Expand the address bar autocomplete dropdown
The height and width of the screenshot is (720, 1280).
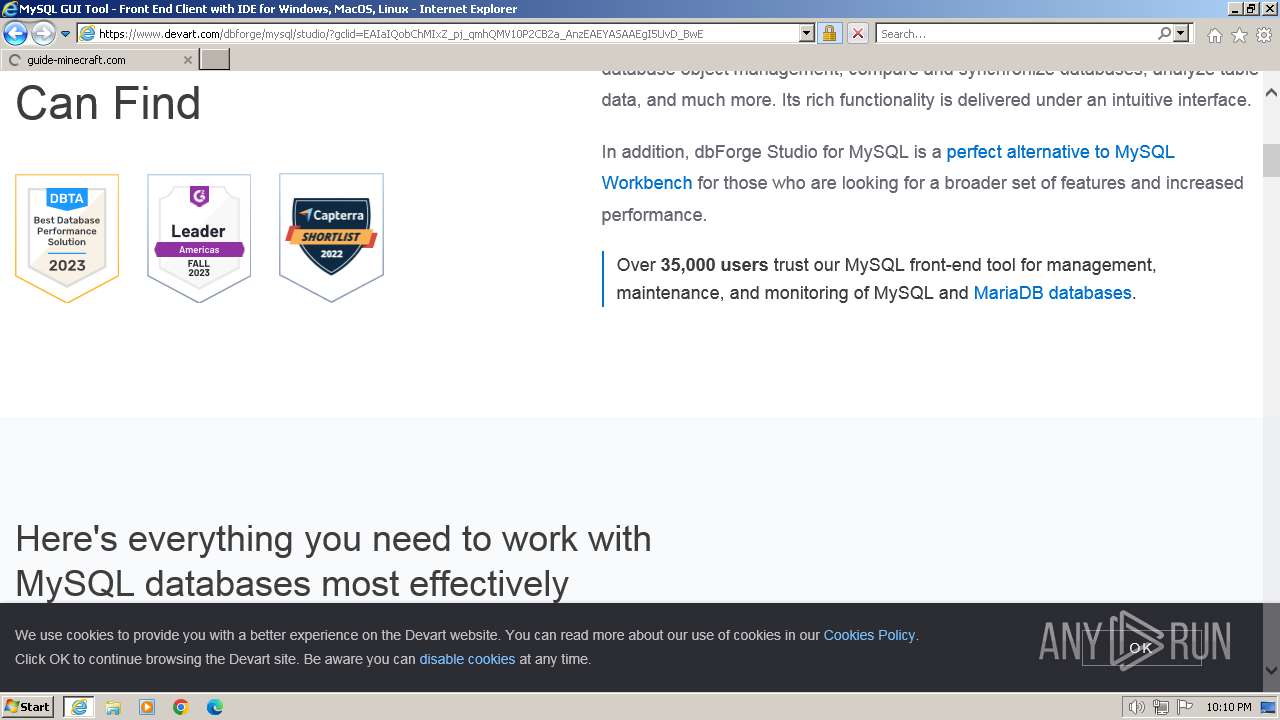point(807,34)
